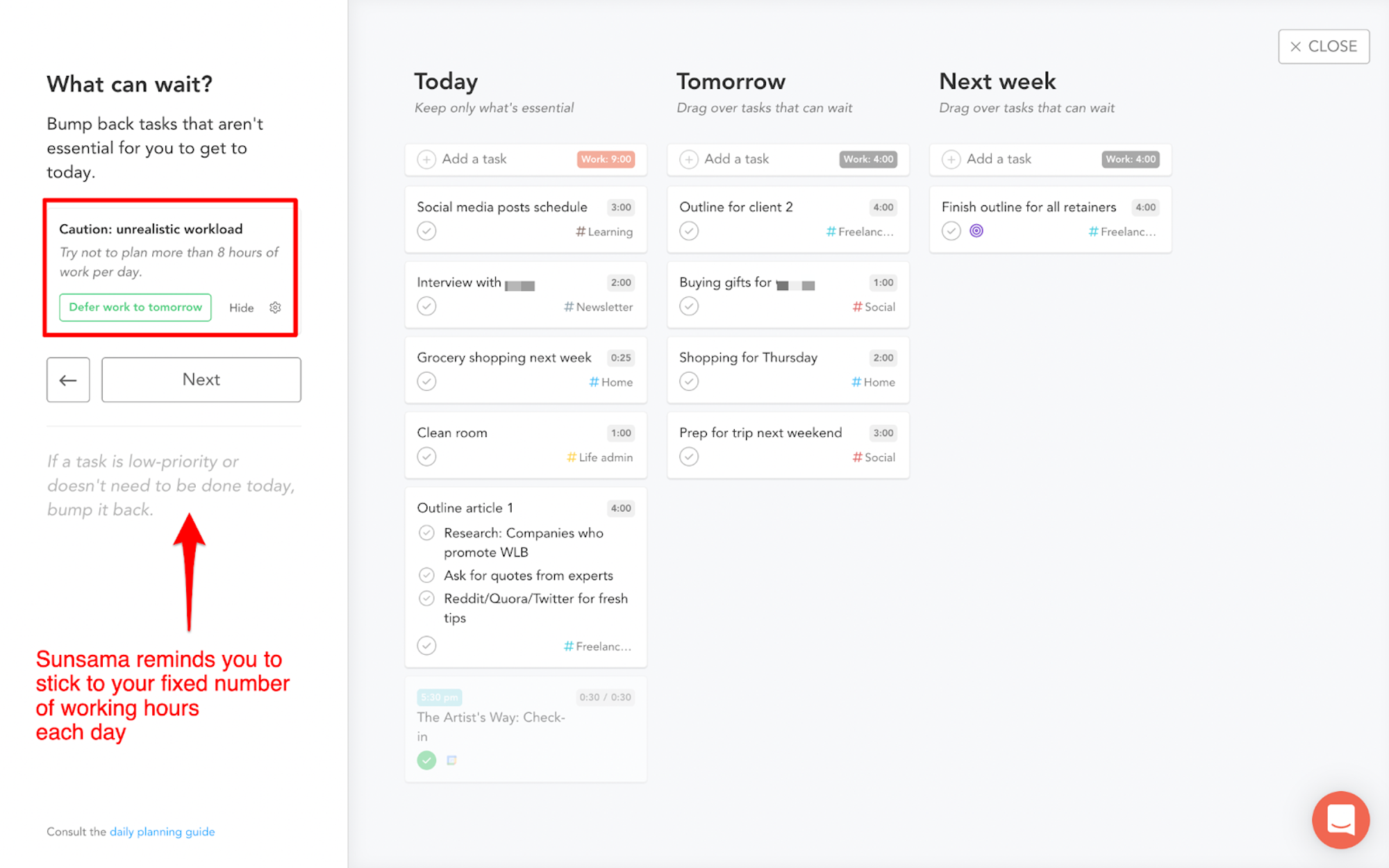Open the #Learning channel tag on Social media task
Viewport: 1389px width, 868px height.
point(604,232)
